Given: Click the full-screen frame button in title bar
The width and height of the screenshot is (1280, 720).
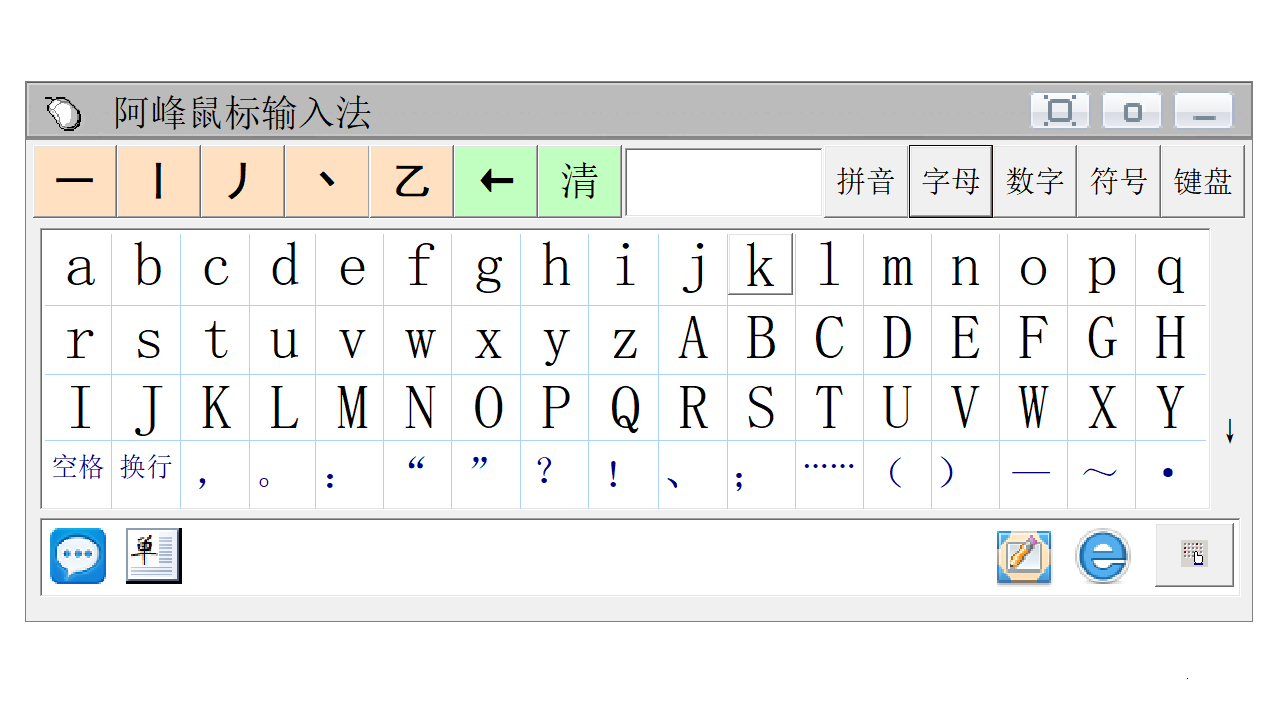Looking at the screenshot, I should click(x=1059, y=111).
